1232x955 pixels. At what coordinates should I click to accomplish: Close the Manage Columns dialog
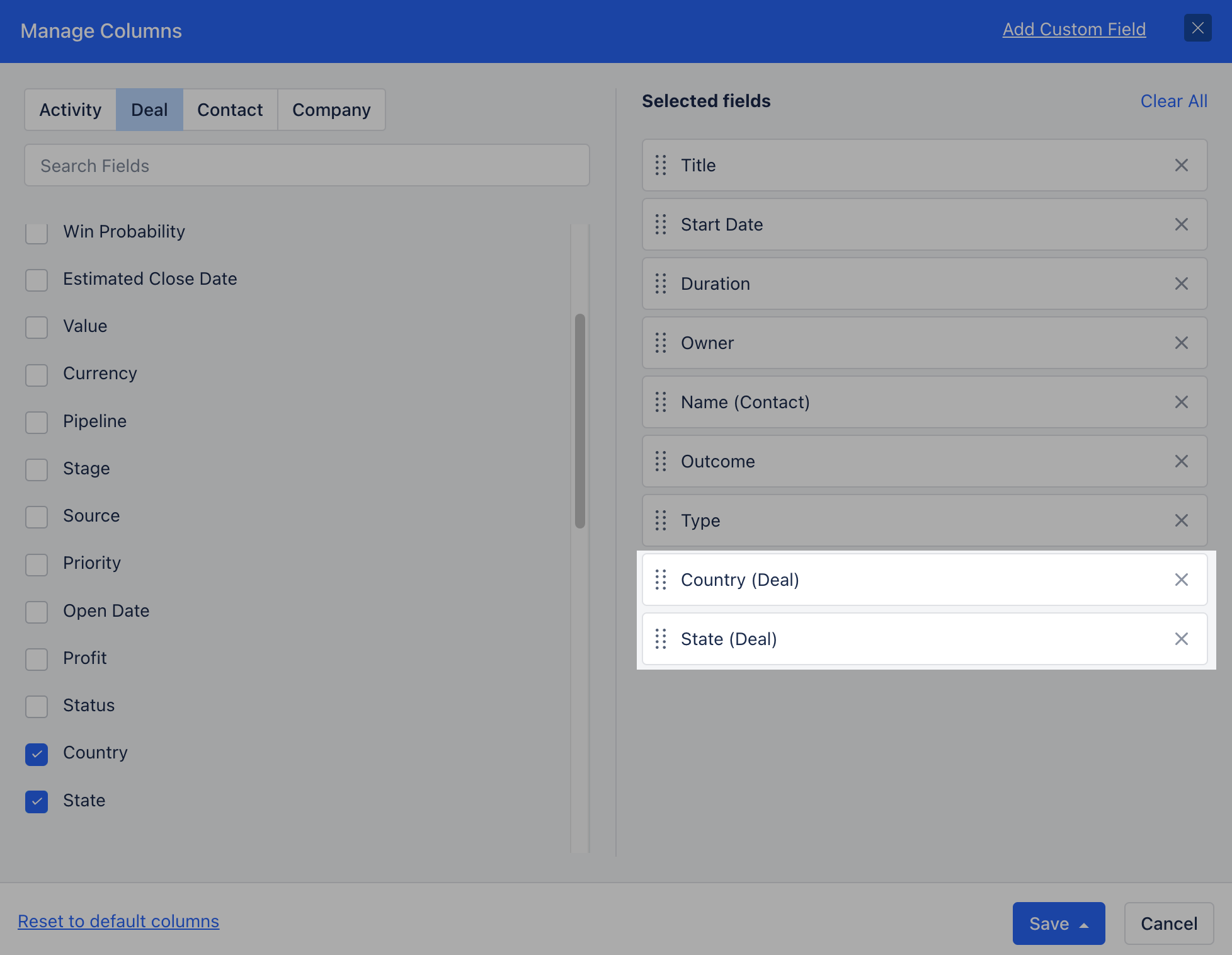(1197, 28)
